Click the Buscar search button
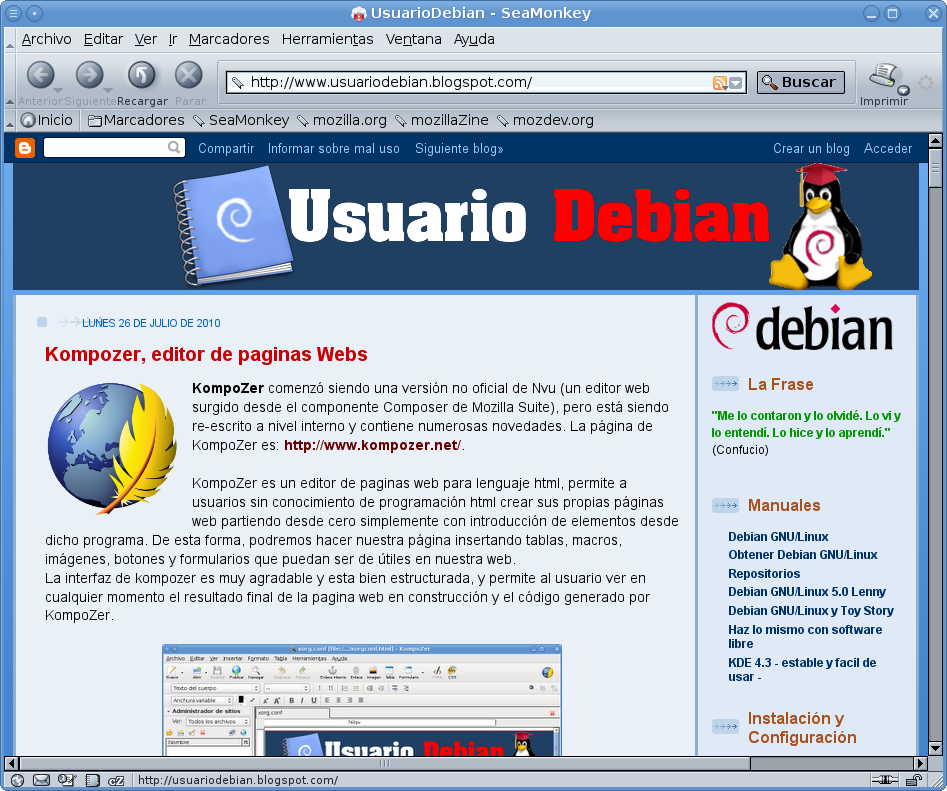The width and height of the screenshot is (947, 791). coord(800,82)
